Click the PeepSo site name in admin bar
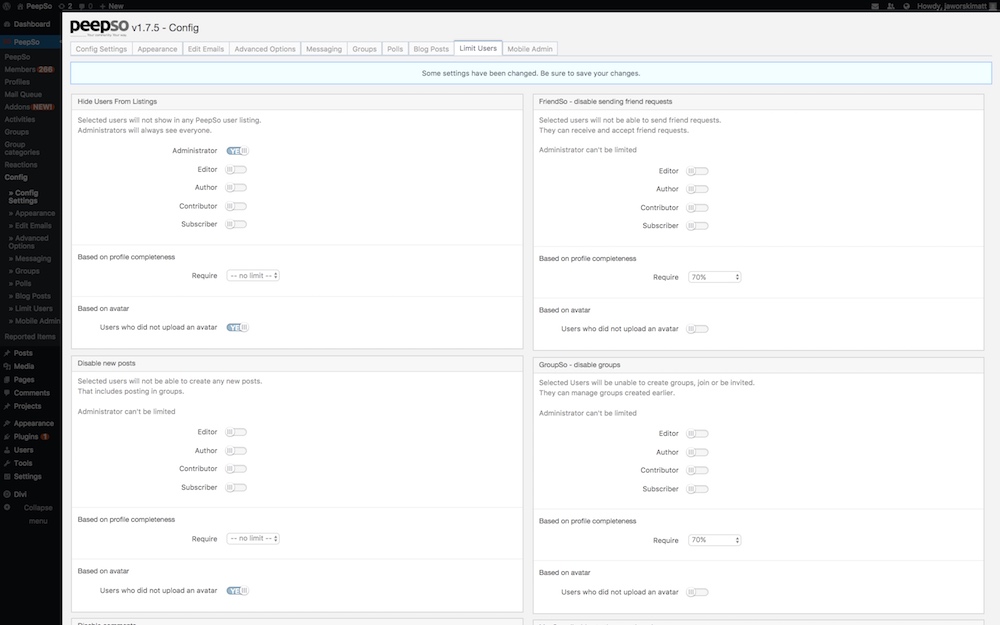 [34, 6]
